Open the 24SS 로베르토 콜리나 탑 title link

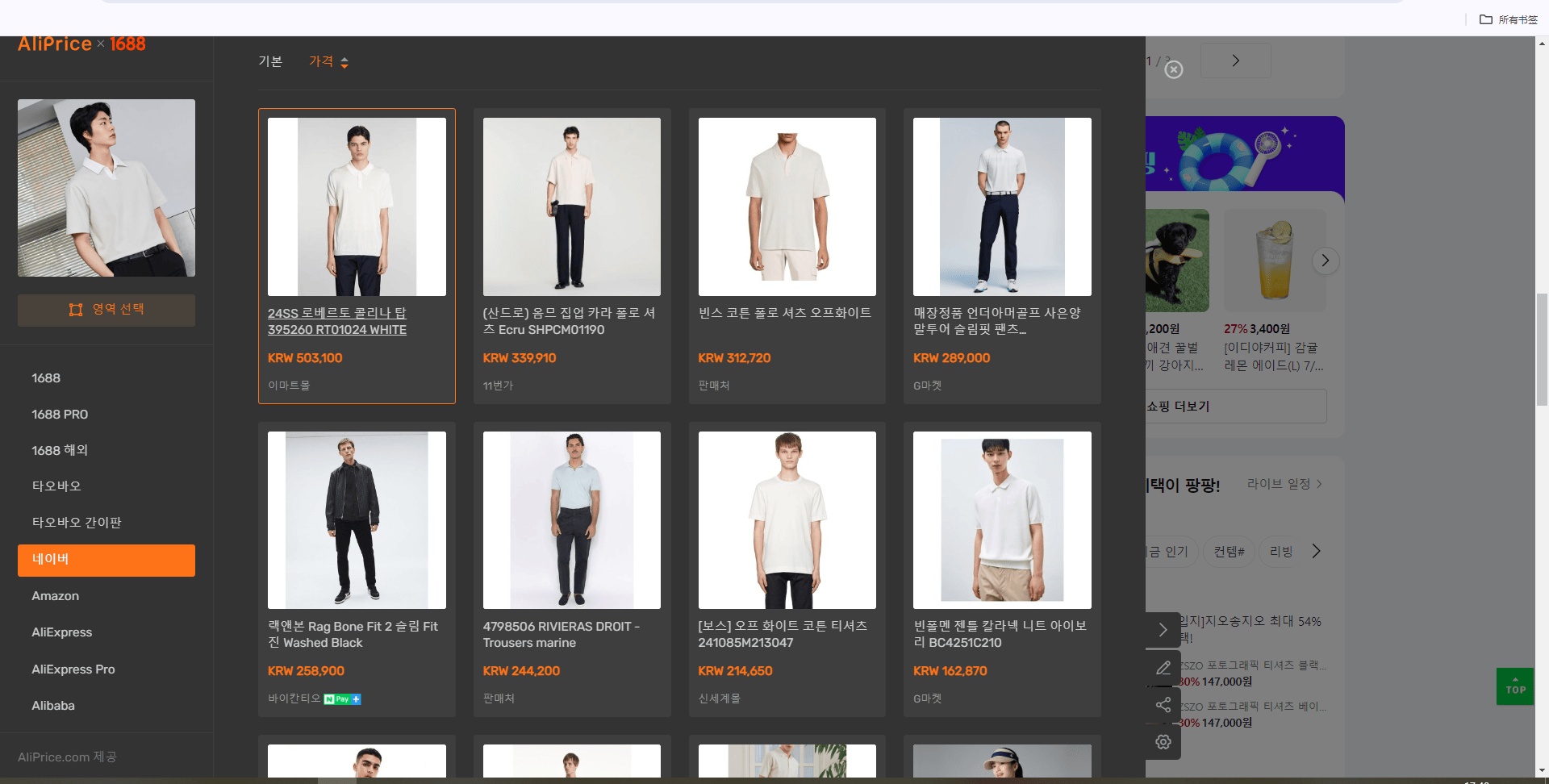coord(337,321)
